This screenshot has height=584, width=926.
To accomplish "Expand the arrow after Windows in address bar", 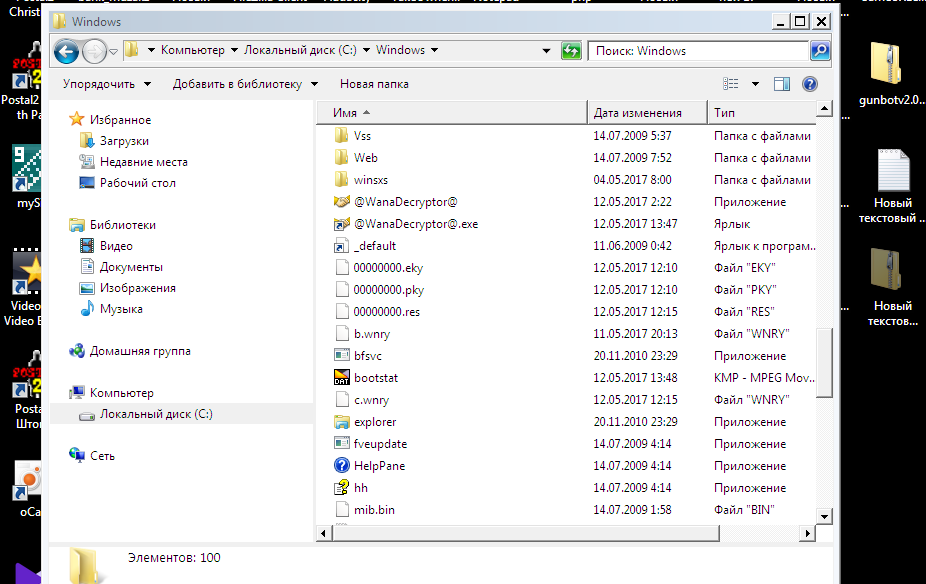I will click(x=435, y=50).
